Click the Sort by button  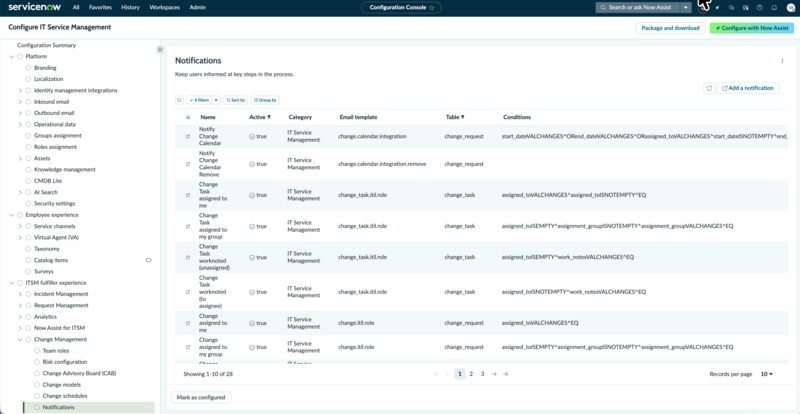236,101
